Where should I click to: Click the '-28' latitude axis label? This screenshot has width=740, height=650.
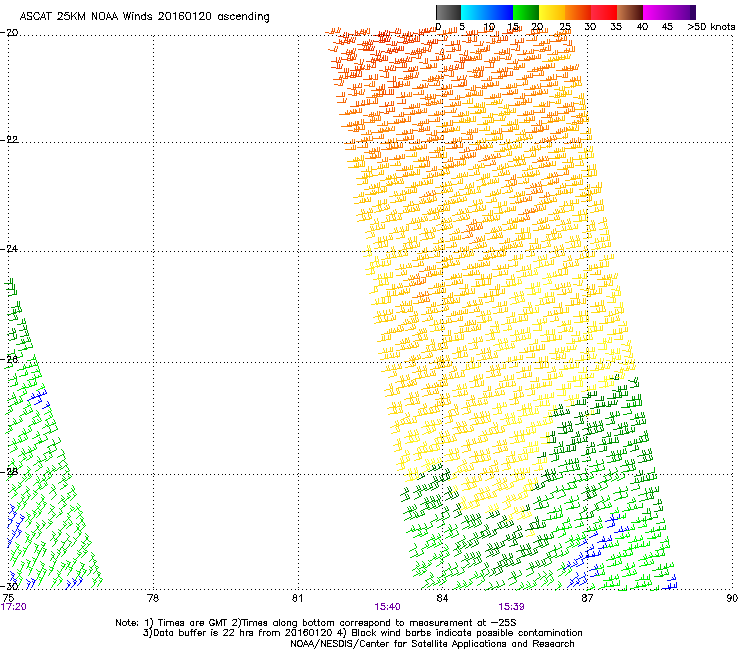click(x=9, y=472)
